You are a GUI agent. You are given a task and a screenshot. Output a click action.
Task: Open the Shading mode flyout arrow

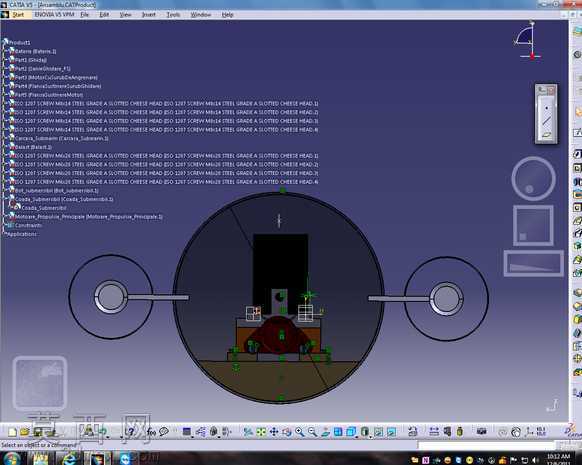coord(371,436)
